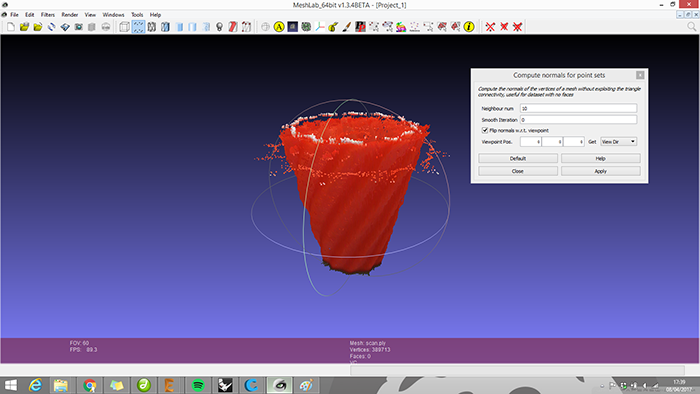Import a mesh file

tap(38, 27)
